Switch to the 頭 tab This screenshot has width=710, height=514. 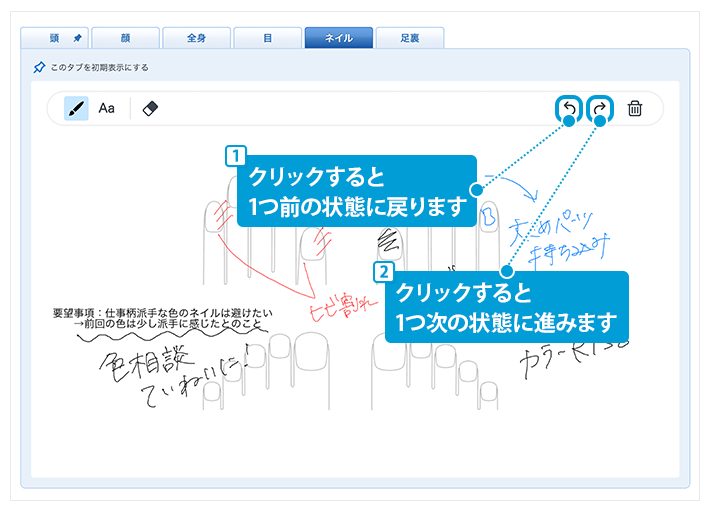click(x=53, y=38)
